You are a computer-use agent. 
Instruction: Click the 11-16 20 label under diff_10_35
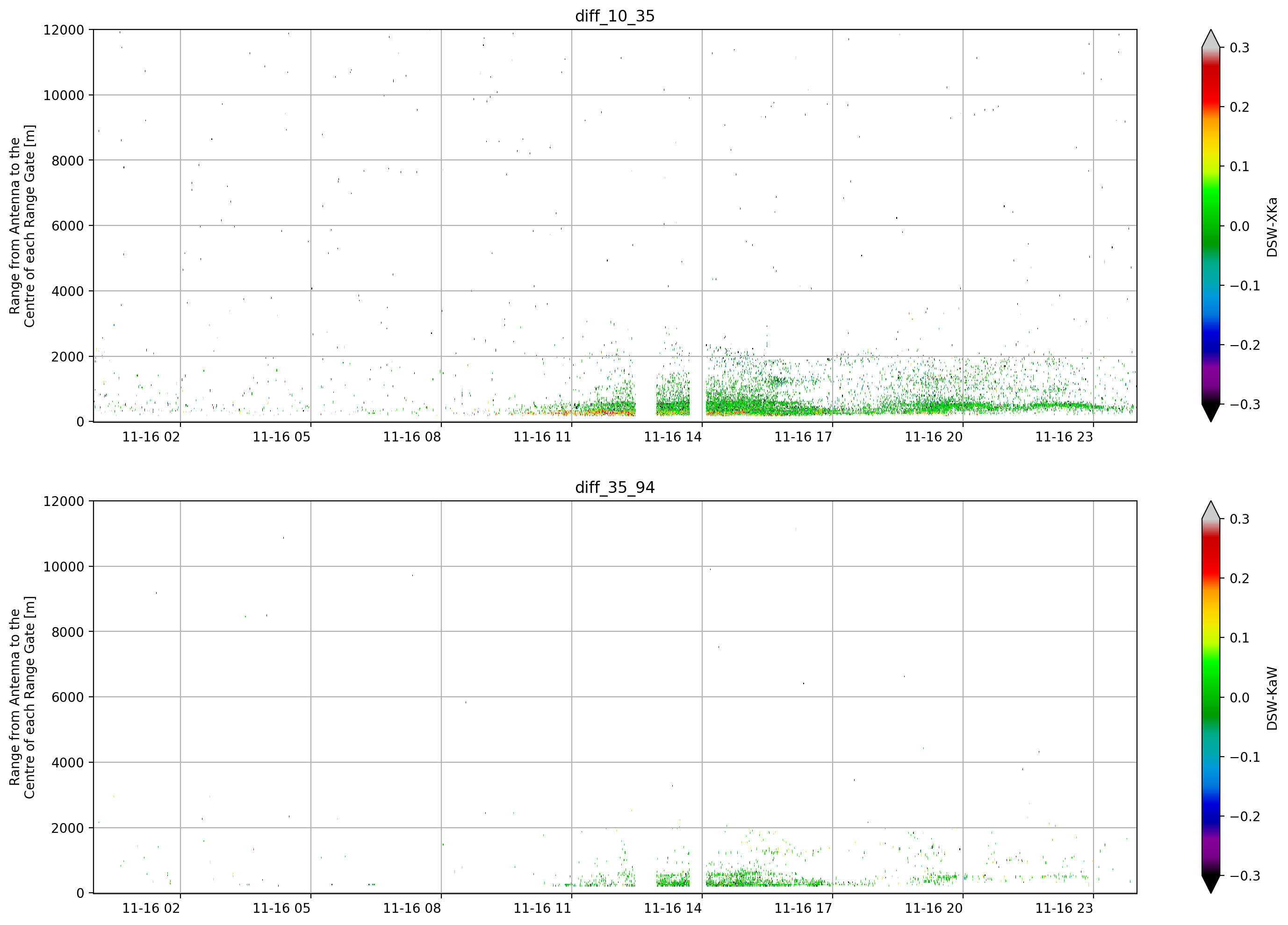(934, 437)
